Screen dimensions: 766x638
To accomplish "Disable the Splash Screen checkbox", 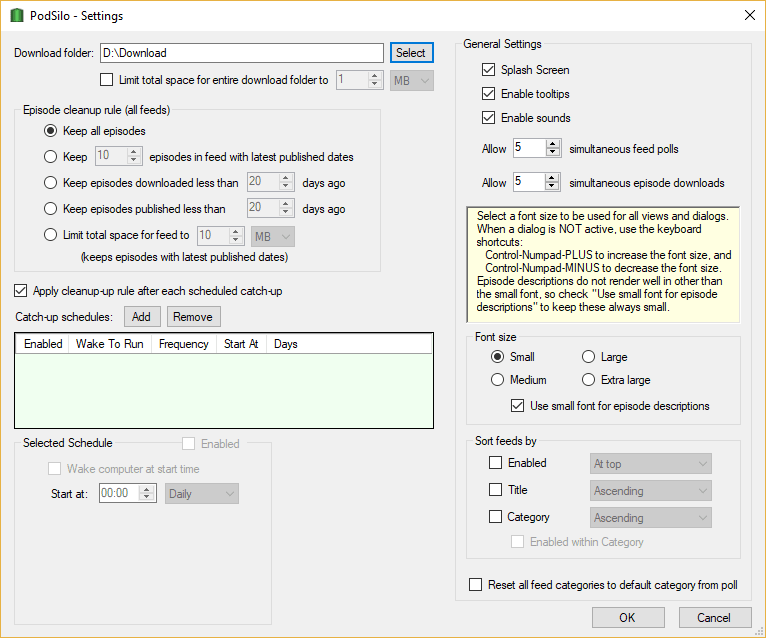I will [489, 70].
